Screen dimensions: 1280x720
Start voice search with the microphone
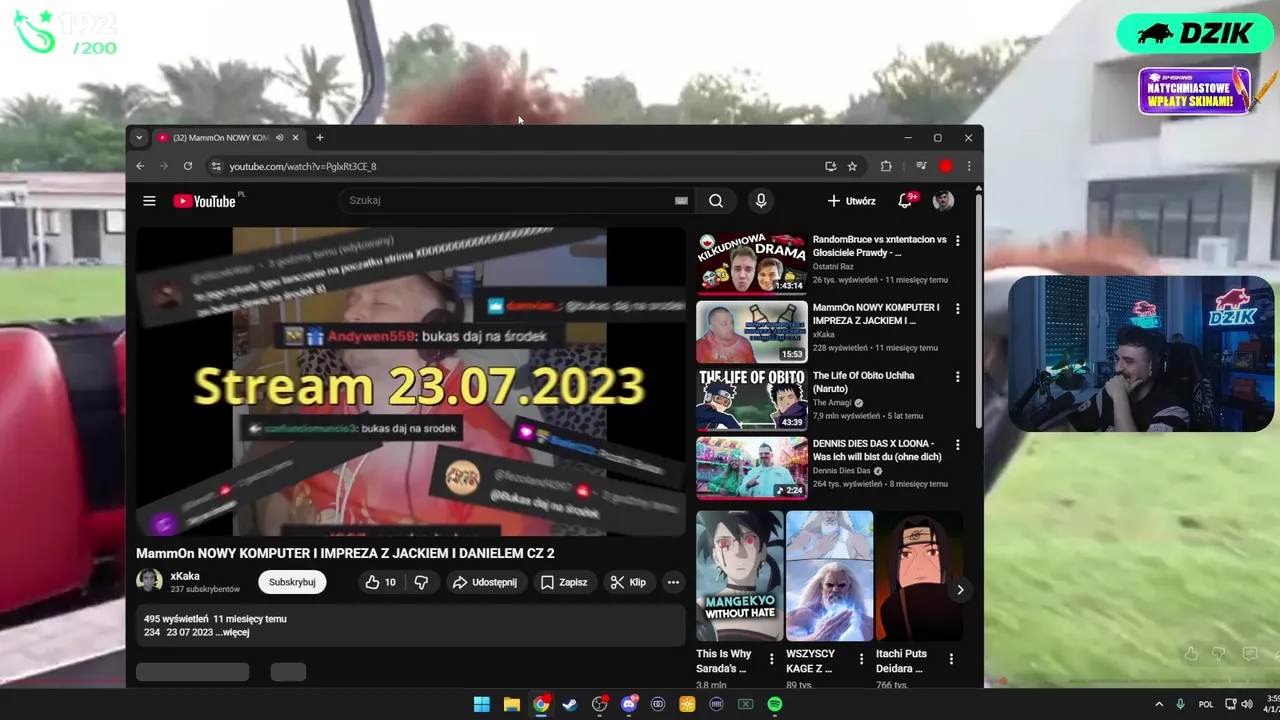coord(761,201)
